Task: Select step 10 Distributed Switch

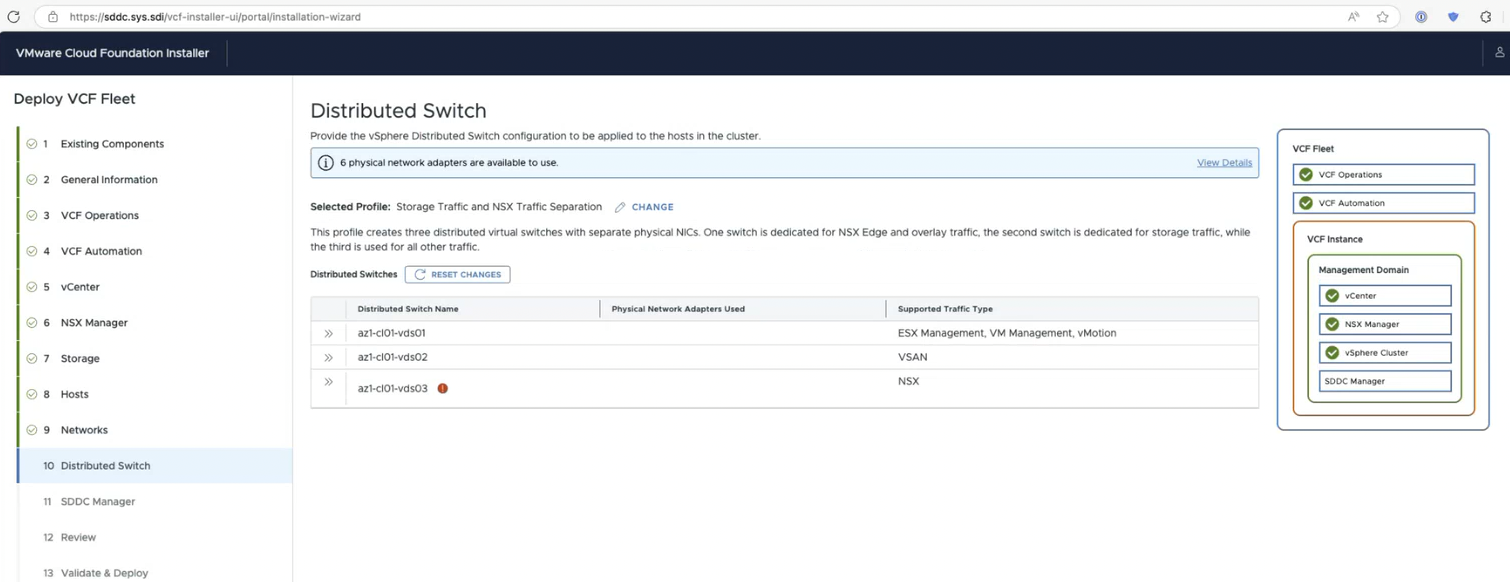Action: click(x=154, y=466)
